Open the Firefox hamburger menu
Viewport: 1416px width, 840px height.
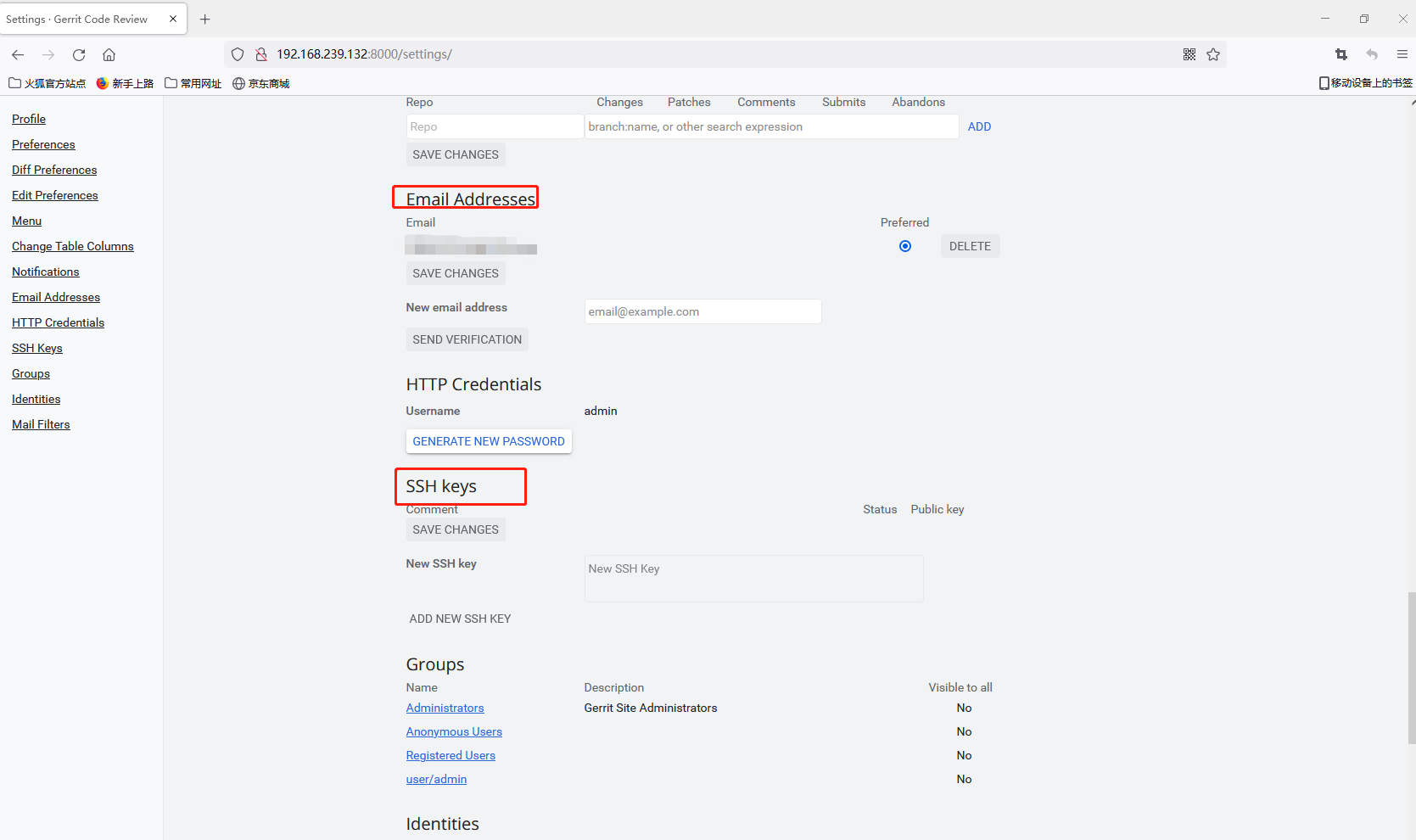1402,54
